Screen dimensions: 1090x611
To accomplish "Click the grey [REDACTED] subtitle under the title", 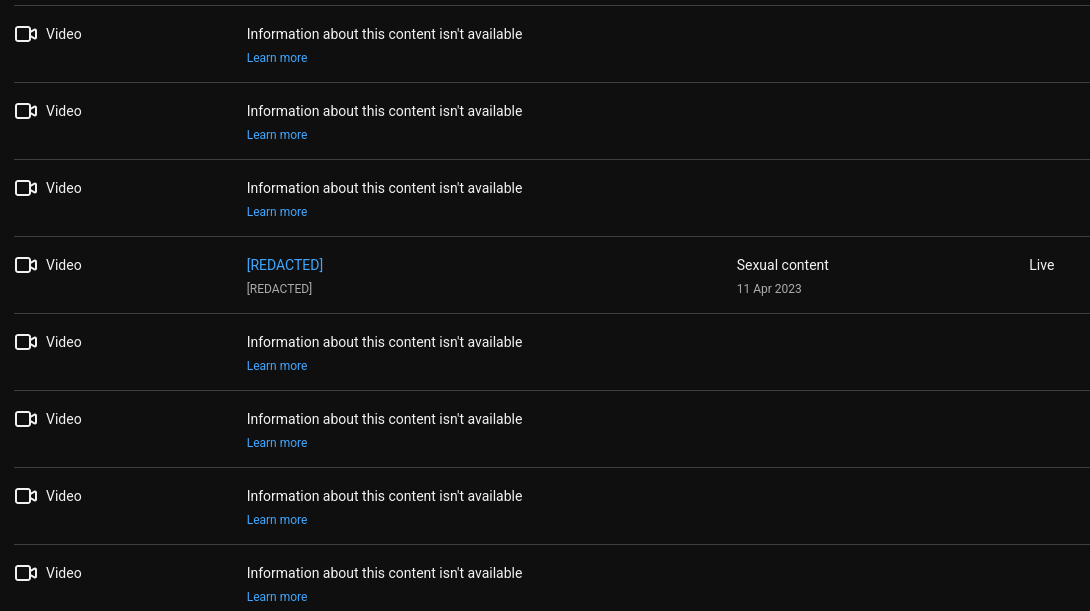I will pyautogui.click(x=279, y=289).
